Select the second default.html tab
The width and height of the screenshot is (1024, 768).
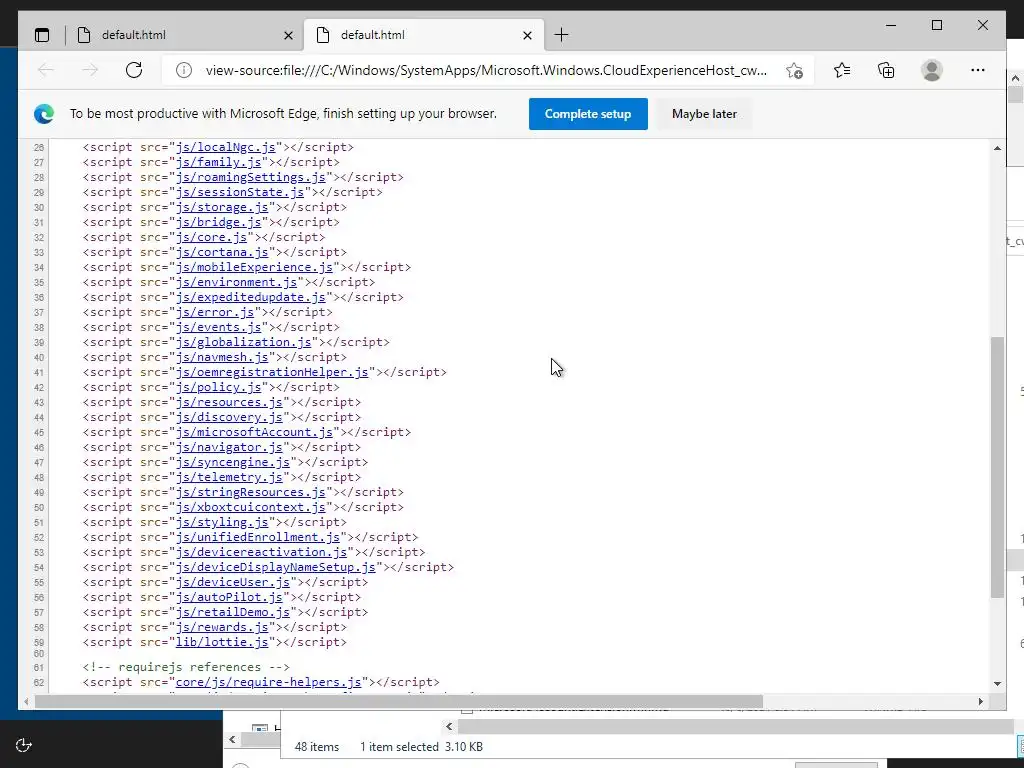point(424,35)
